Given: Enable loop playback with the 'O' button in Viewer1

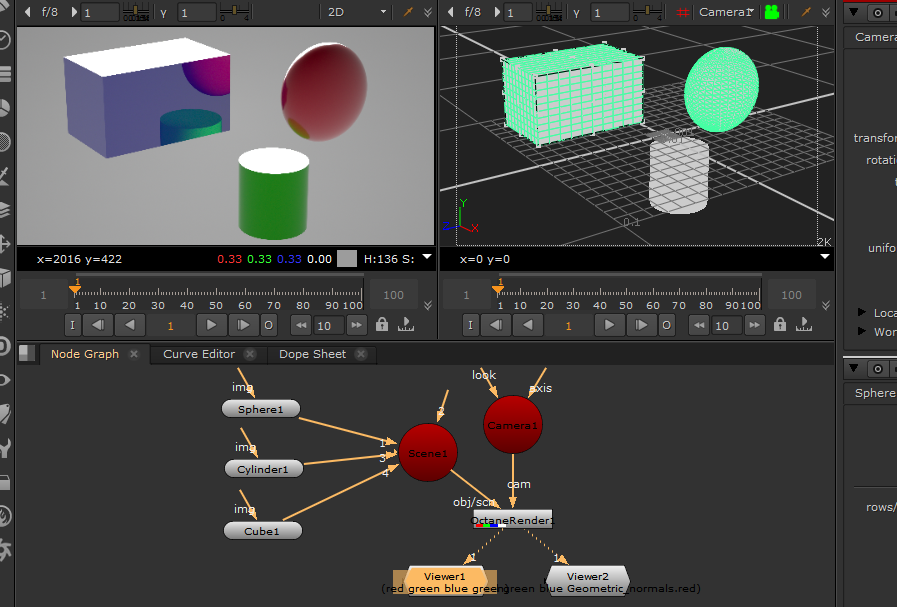Looking at the screenshot, I should tap(268, 325).
